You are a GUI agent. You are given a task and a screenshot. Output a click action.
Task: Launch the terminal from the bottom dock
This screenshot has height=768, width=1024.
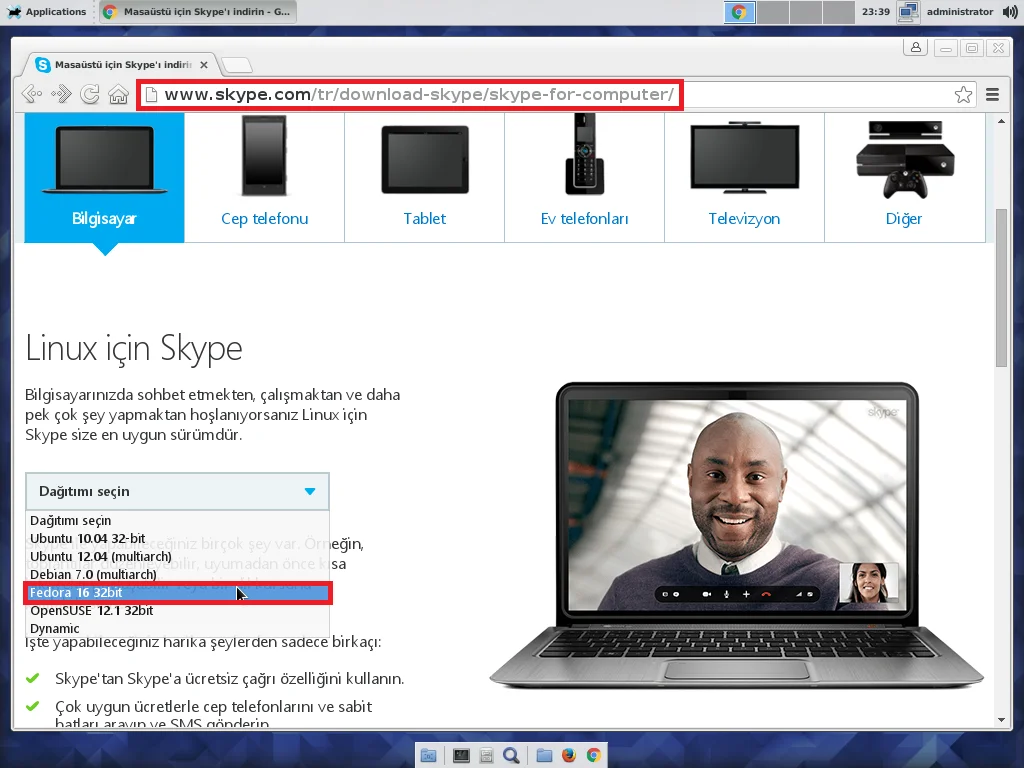tap(461, 756)
